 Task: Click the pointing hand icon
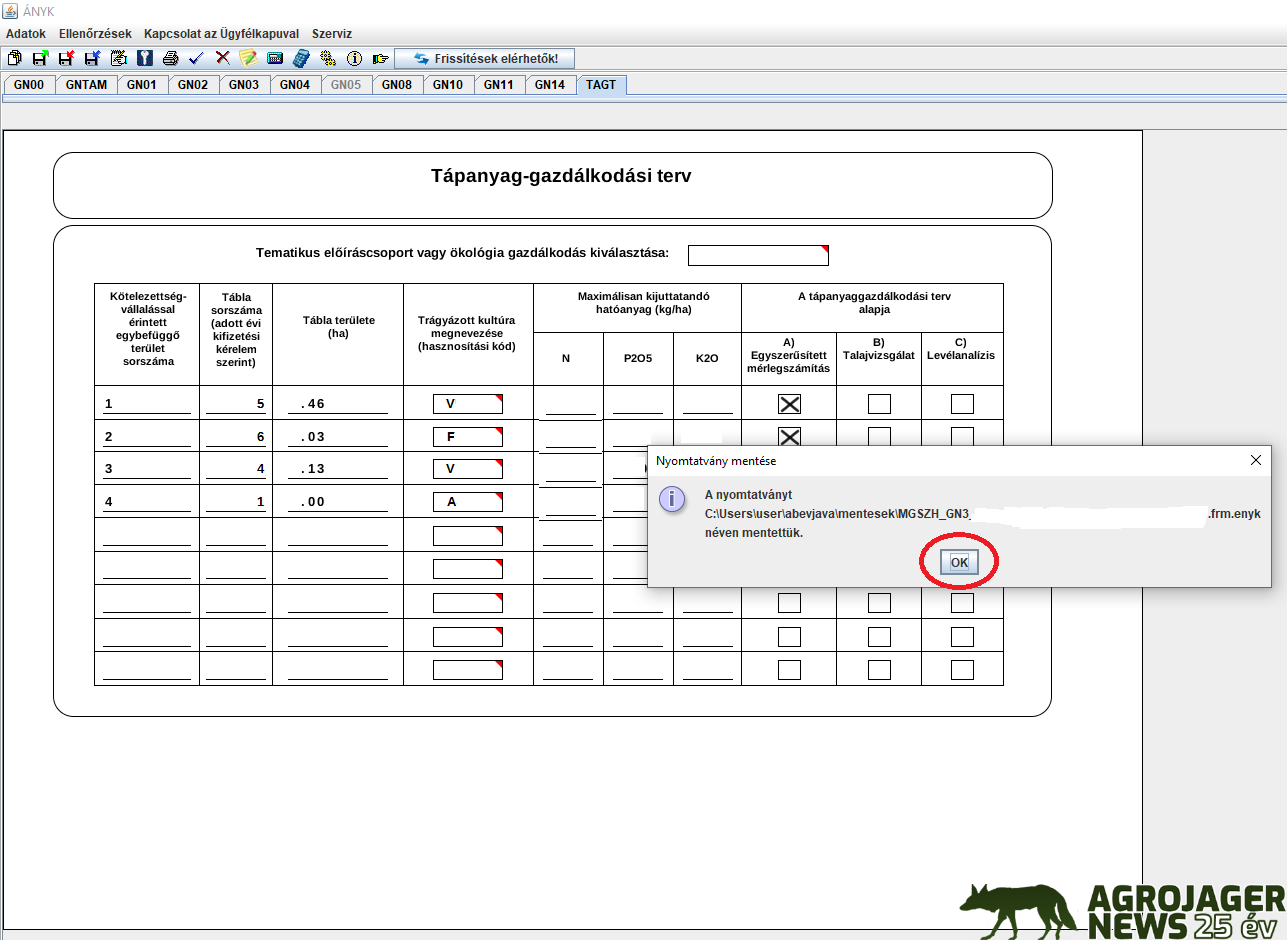click(x=380, y=59)
